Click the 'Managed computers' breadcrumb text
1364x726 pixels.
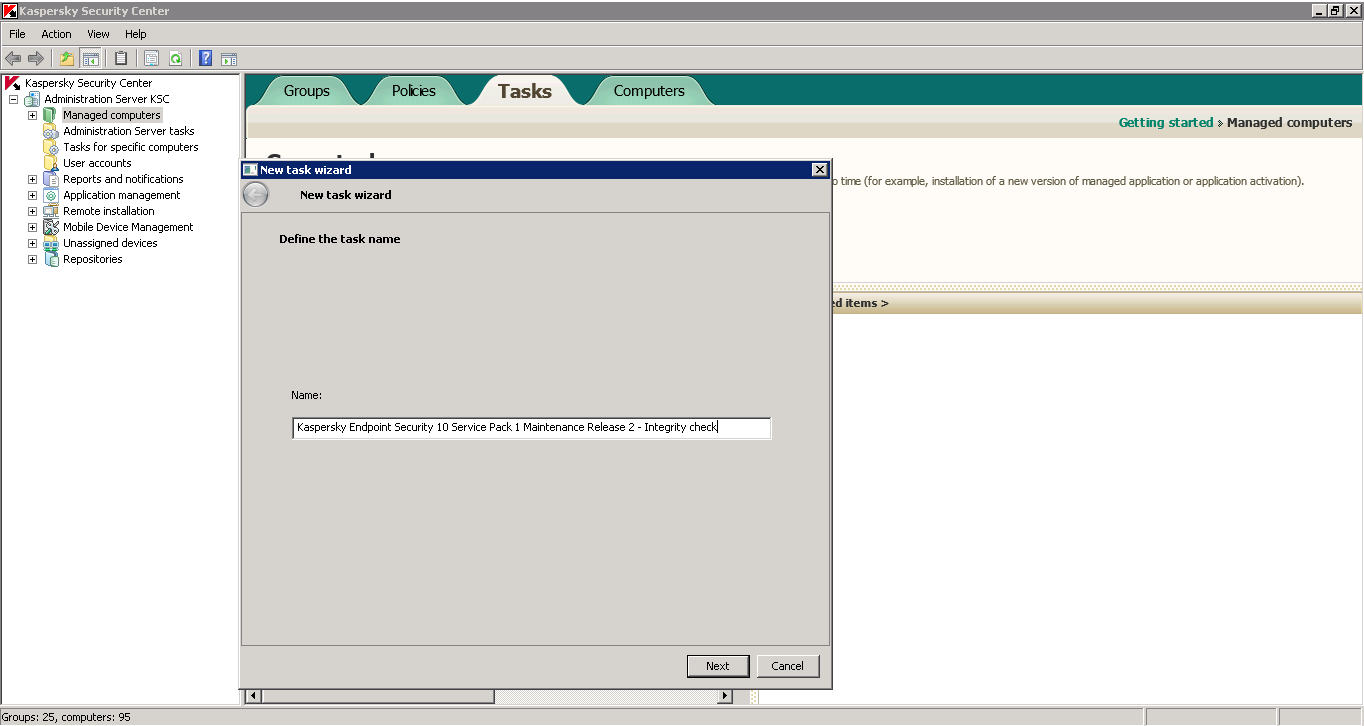[x=1289, y=123]
